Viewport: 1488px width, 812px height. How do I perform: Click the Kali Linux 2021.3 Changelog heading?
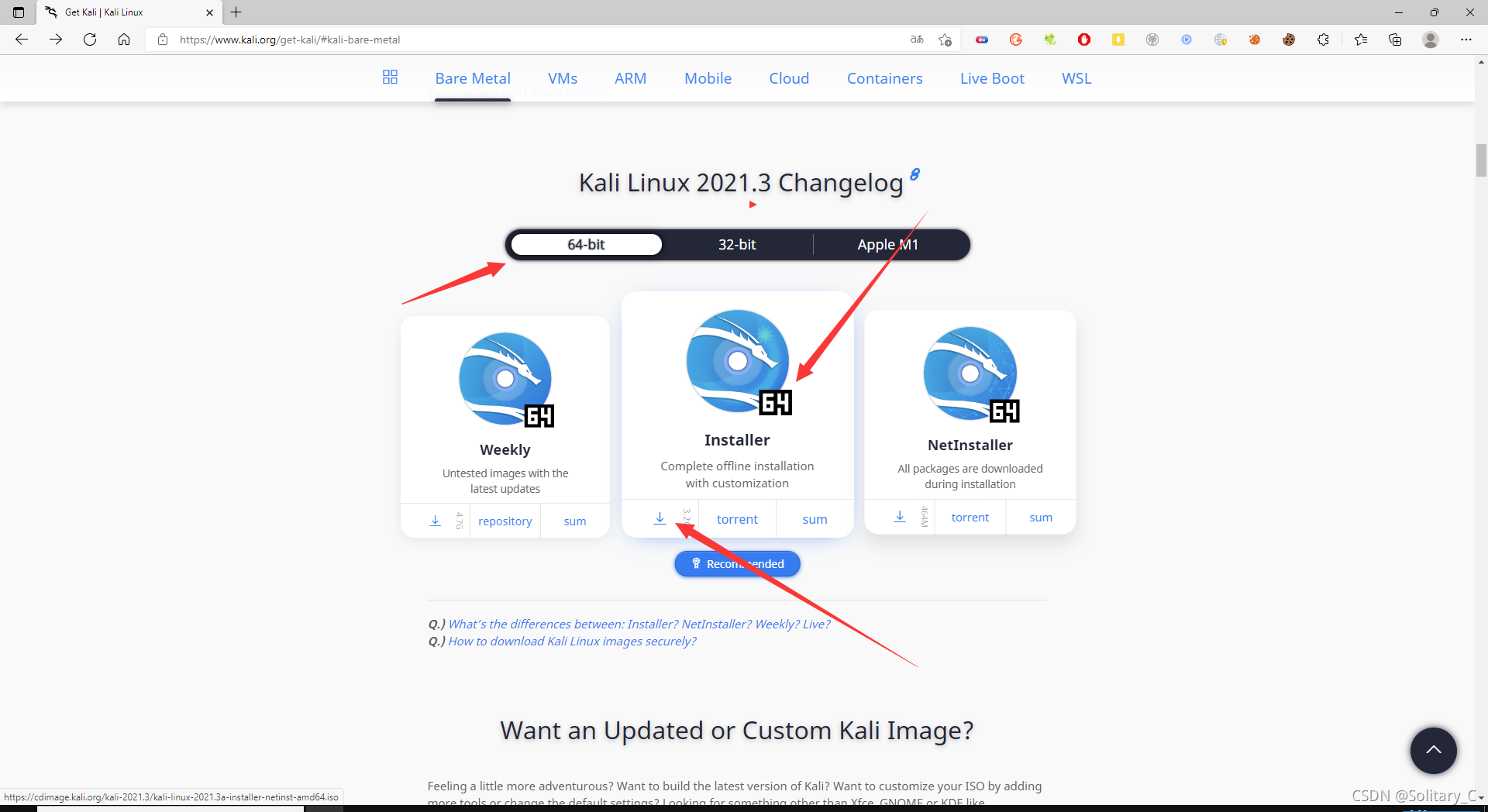point(741,183)
